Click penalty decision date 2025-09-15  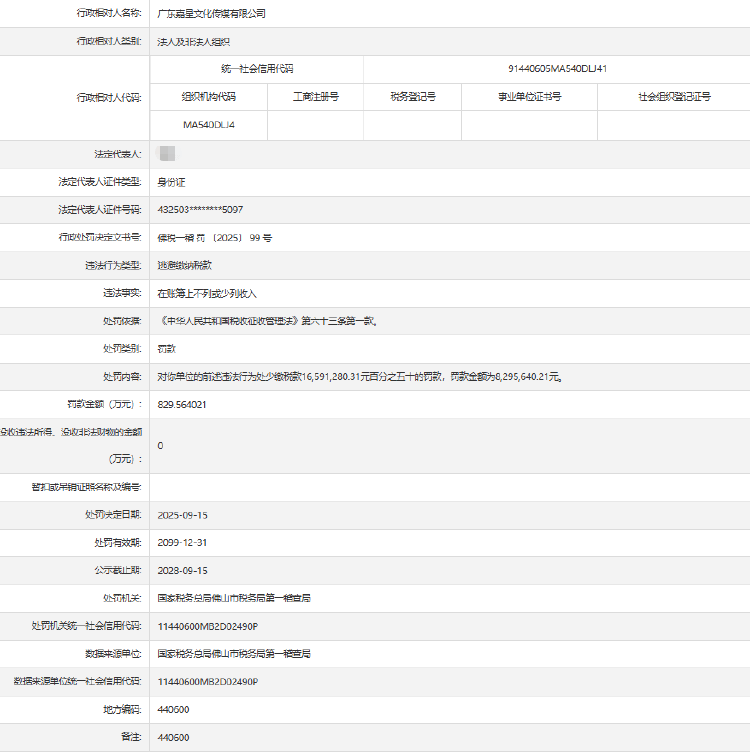[182, 514]
